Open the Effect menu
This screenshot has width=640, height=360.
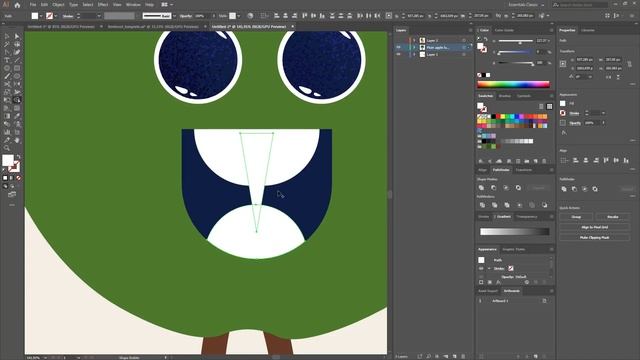point(103,5)
